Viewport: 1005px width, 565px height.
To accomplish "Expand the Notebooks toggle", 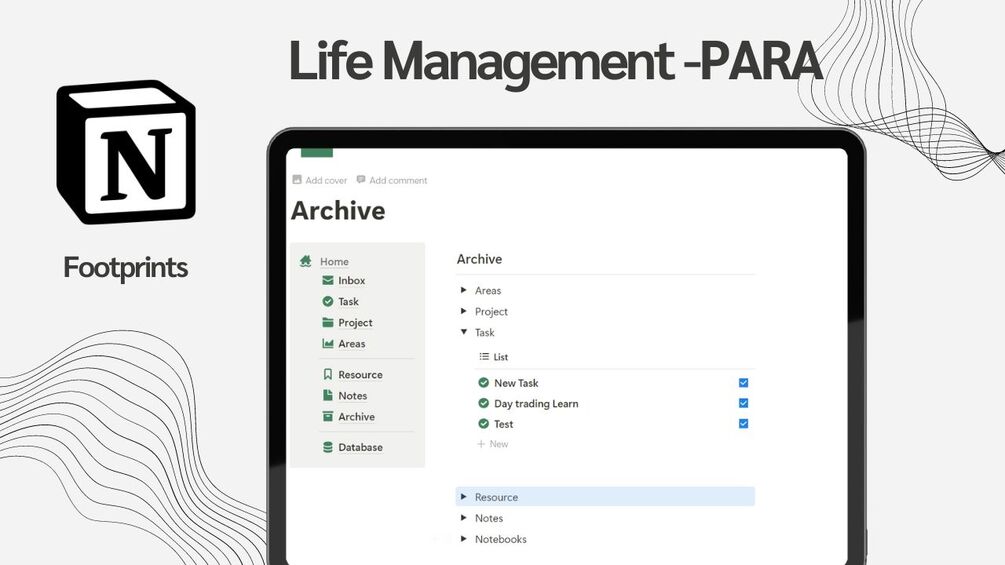I will tap(463, 539).
